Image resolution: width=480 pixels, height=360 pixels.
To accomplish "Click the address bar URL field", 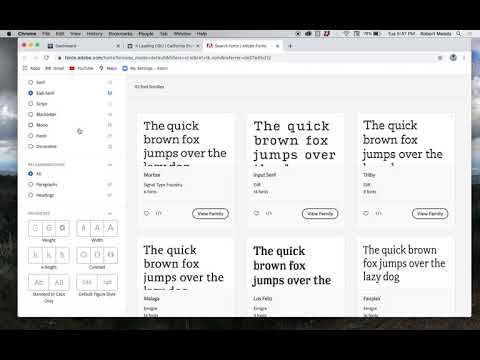I will coord(247,58).
